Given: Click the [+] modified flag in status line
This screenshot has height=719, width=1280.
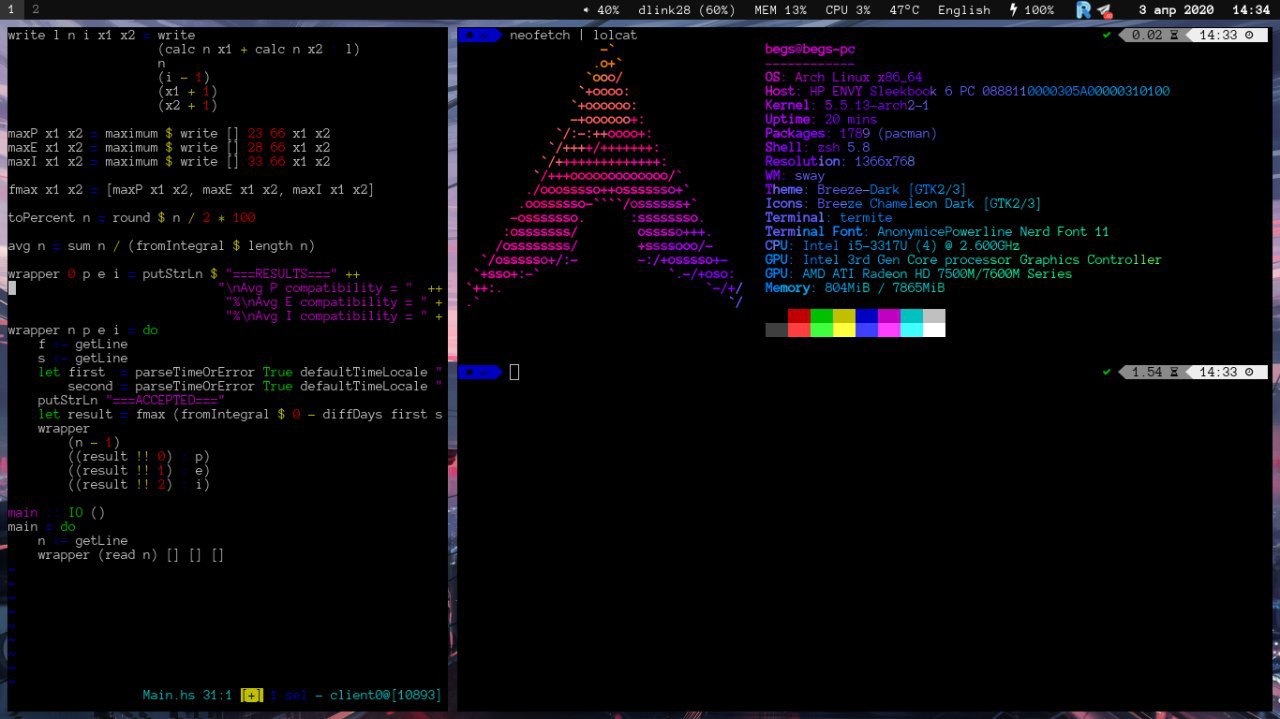Looking at the screenshot, I should point(252,694).
